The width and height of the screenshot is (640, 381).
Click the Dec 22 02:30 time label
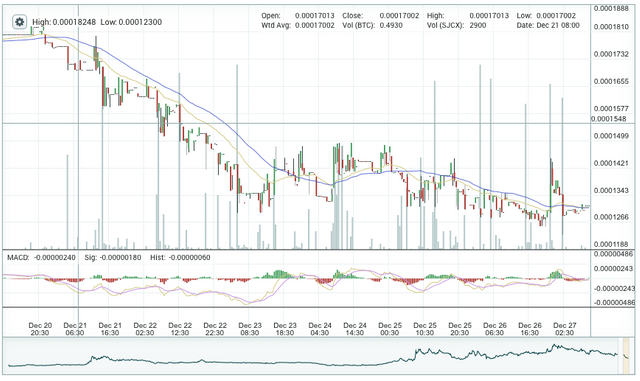click(x=145, y=329)
